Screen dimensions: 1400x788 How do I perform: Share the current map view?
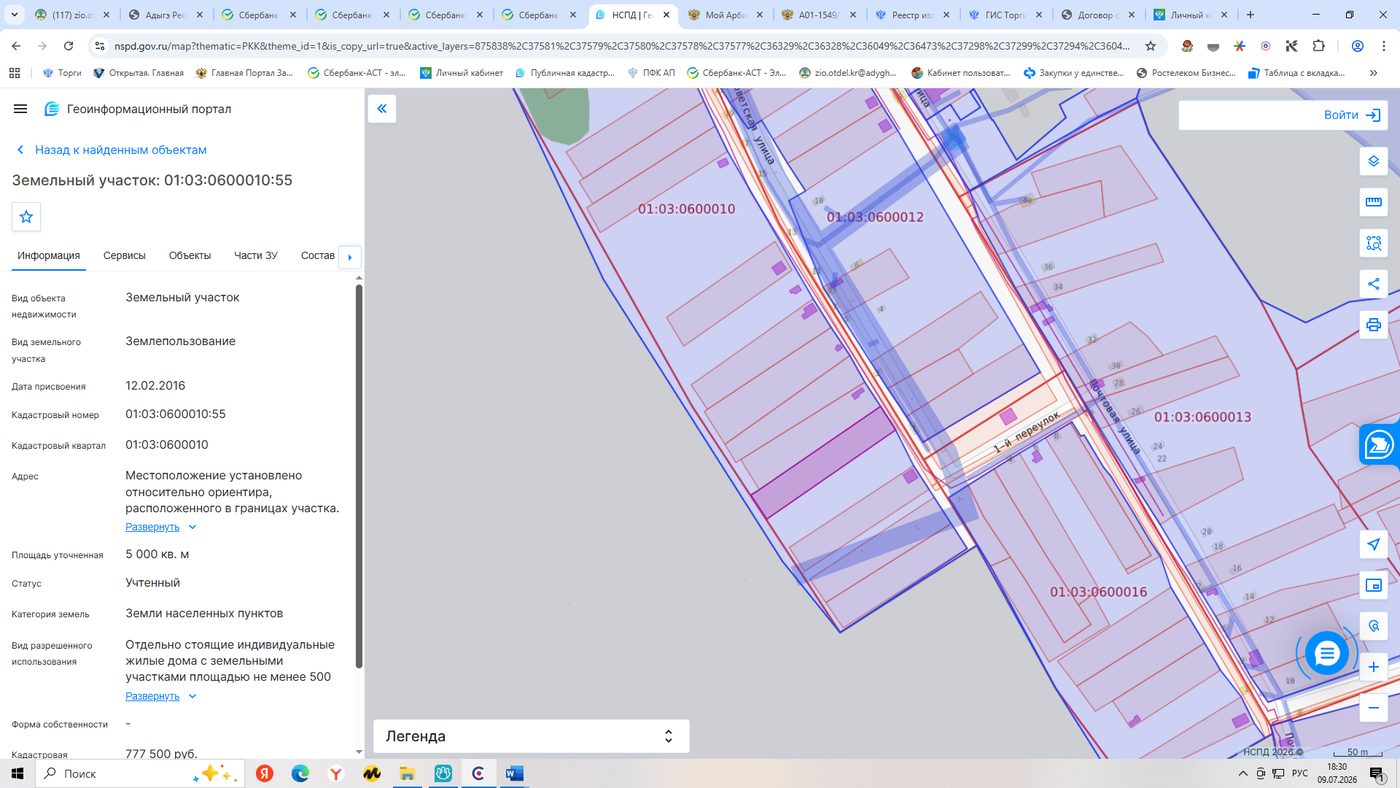tap(1374, 284)
